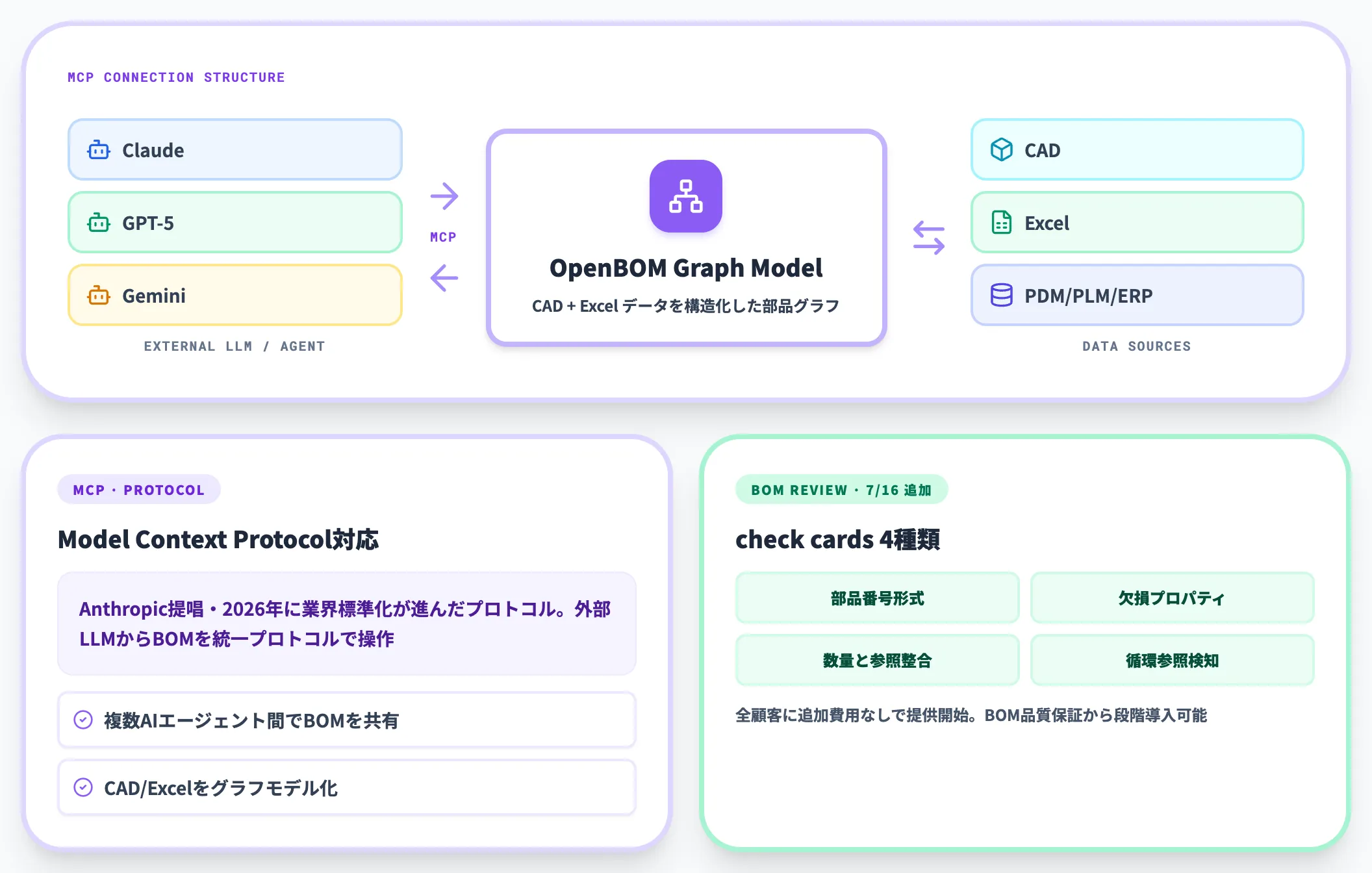
Task: Select the Claude agent card
Action: [x=235, y=149]
